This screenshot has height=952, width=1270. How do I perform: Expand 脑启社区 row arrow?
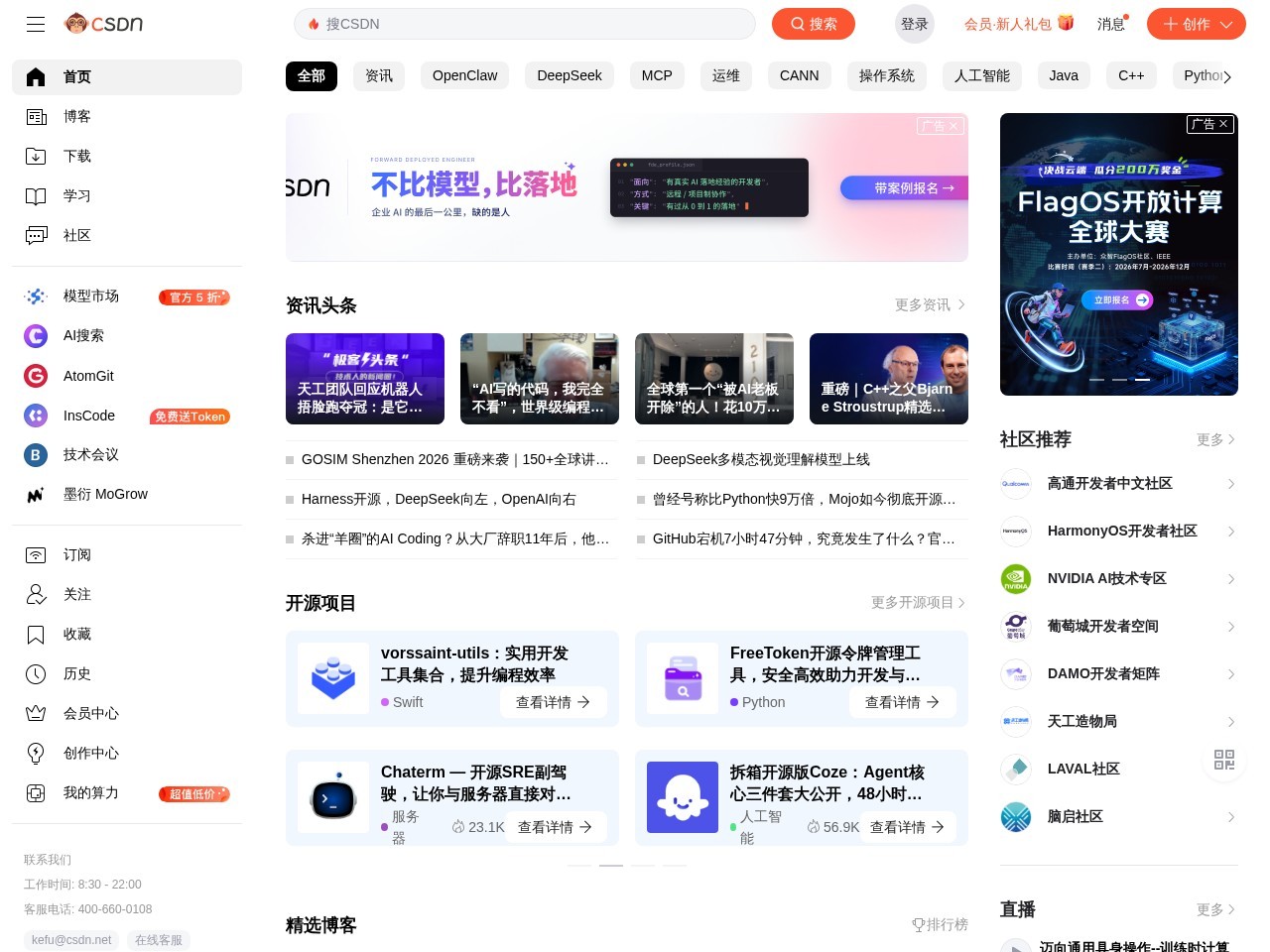pos(1230,817)
